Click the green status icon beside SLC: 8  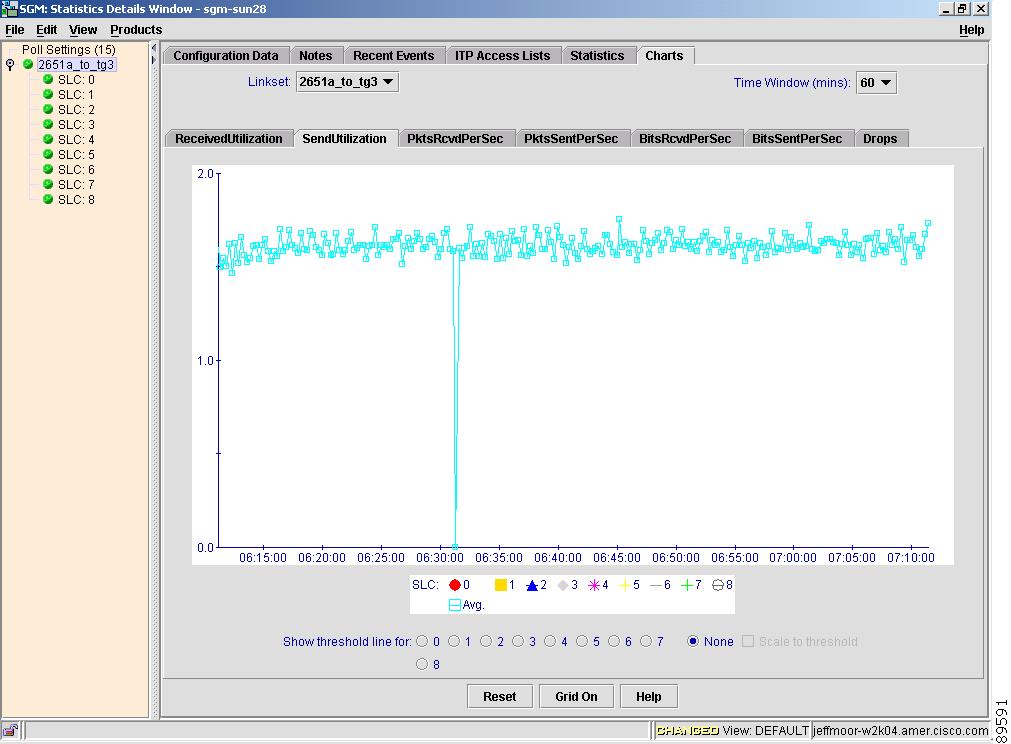coord(48,200)
